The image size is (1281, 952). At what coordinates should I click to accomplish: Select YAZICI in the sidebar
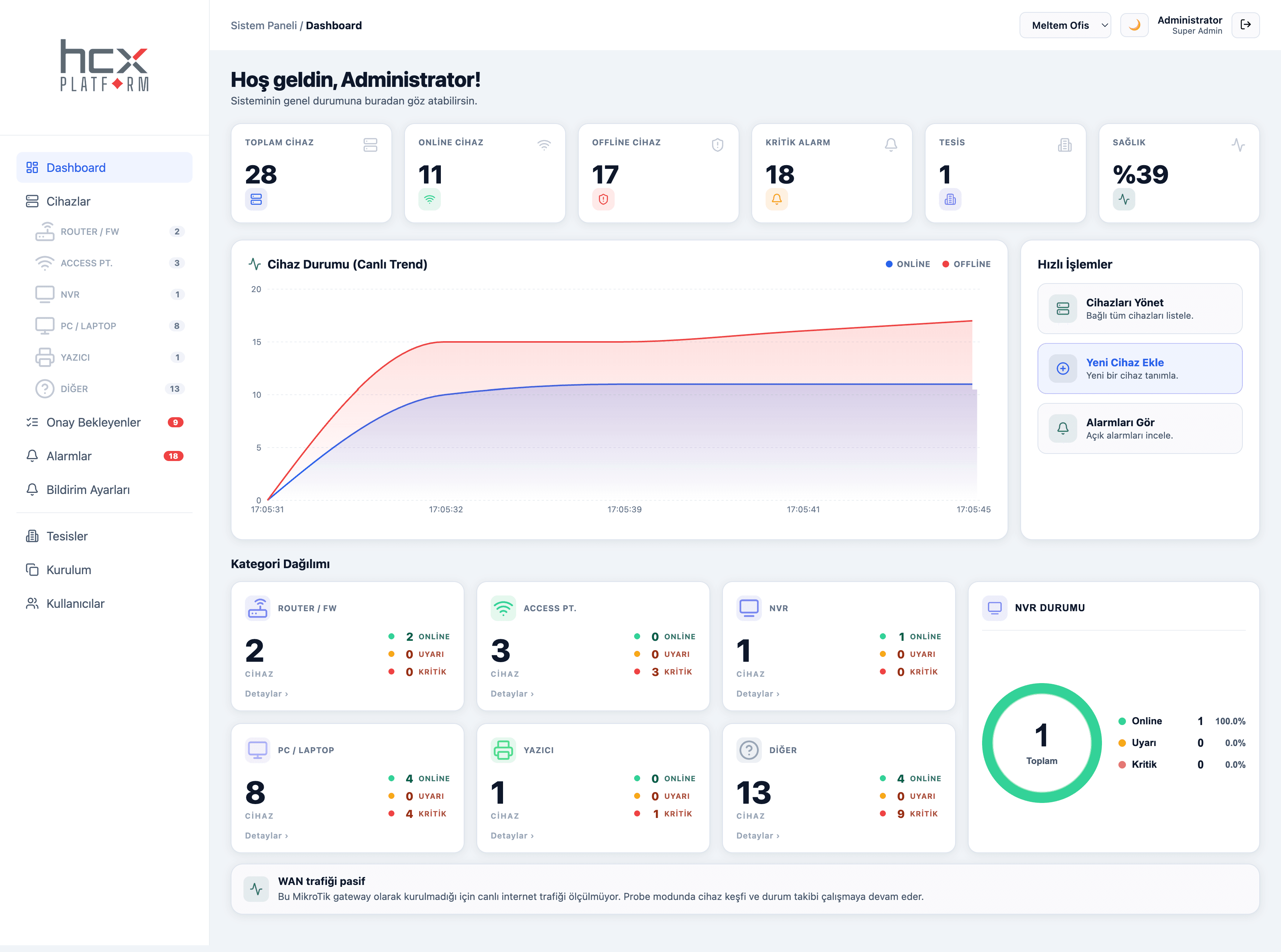coord(109,357)
